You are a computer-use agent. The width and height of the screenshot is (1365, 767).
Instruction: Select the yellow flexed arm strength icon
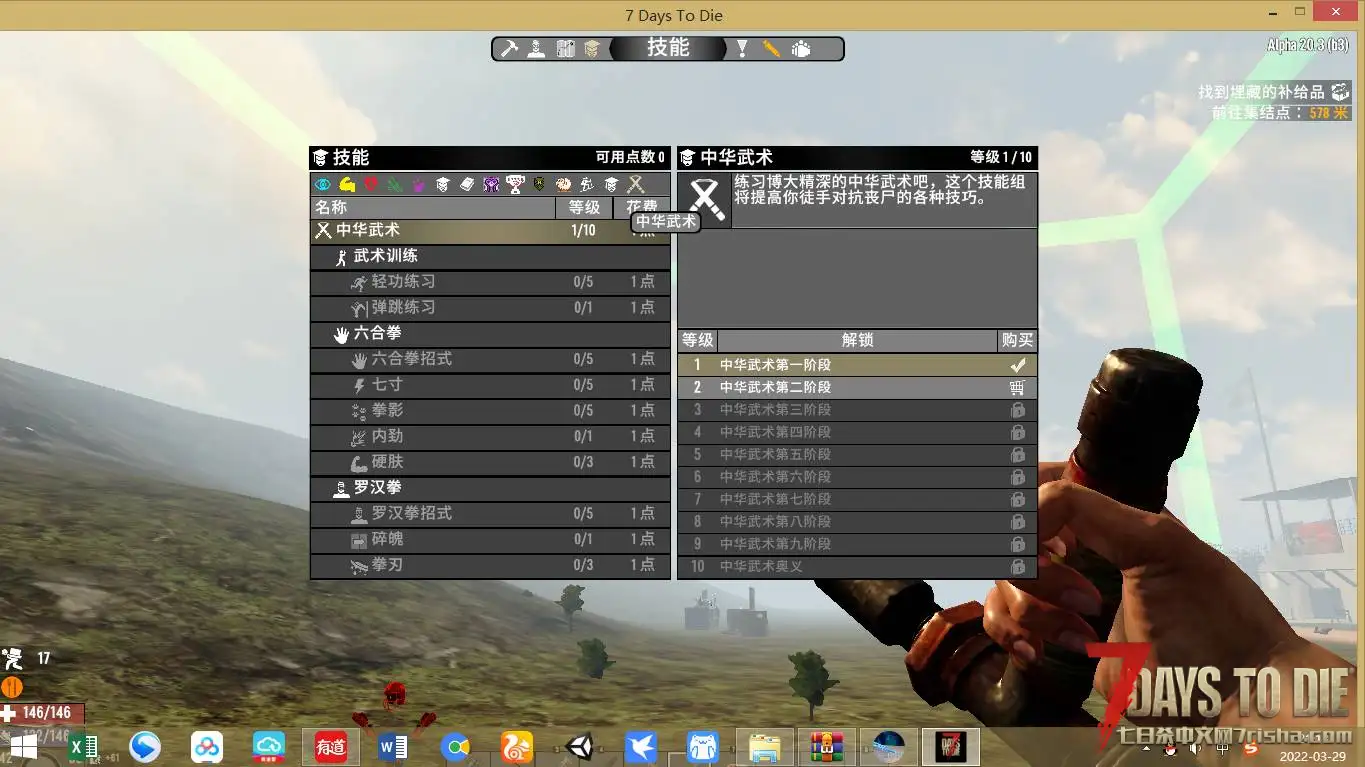(x=347, y=184)
